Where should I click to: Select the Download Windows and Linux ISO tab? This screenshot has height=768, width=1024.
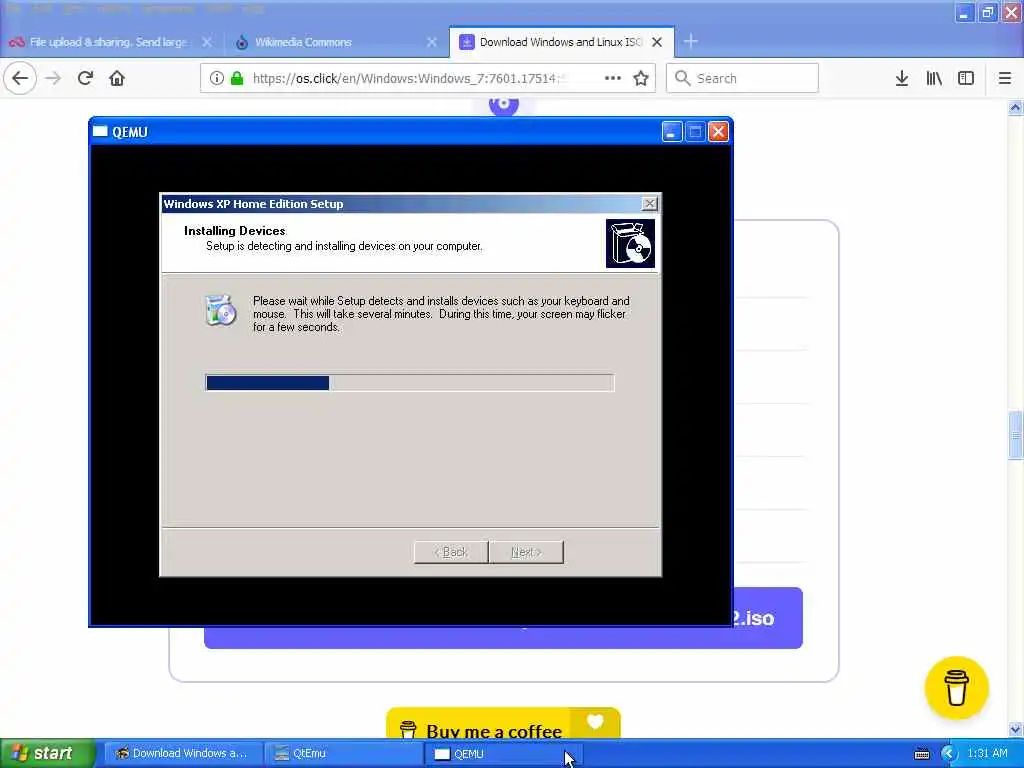[x=562, y=42]
